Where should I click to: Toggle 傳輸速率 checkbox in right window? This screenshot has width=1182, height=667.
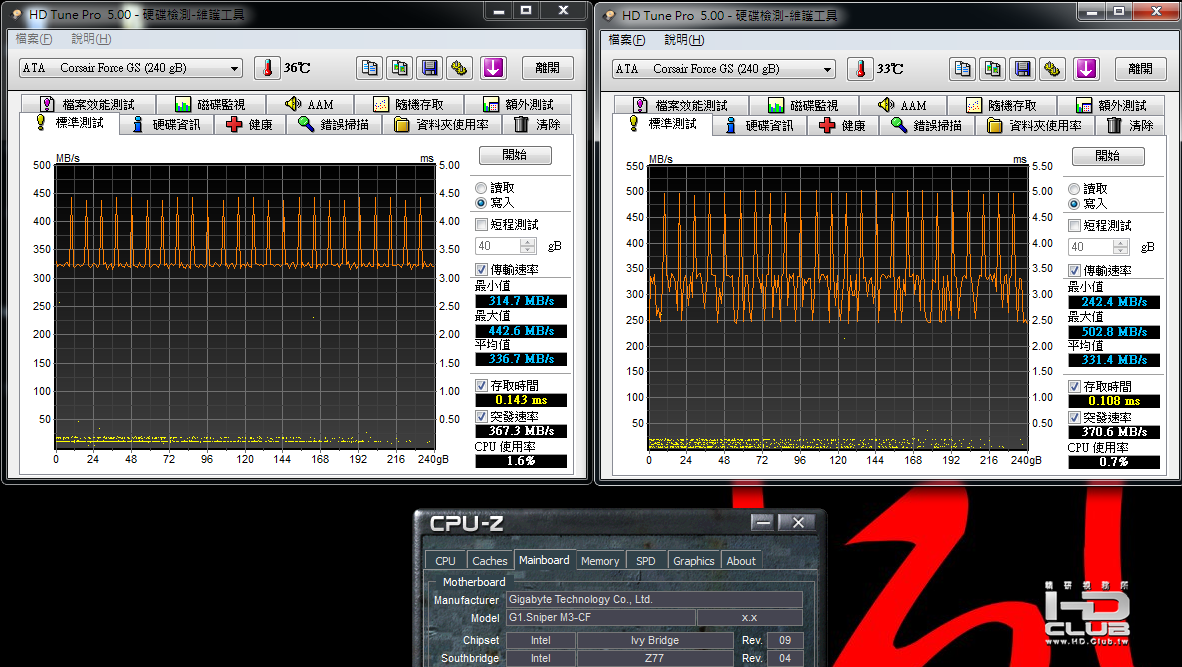click(1075, 270)
